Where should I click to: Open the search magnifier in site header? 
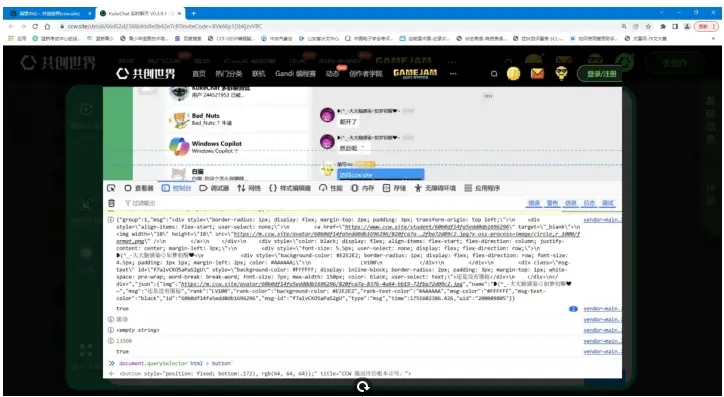pyautogui.click(x=494, y=73)
